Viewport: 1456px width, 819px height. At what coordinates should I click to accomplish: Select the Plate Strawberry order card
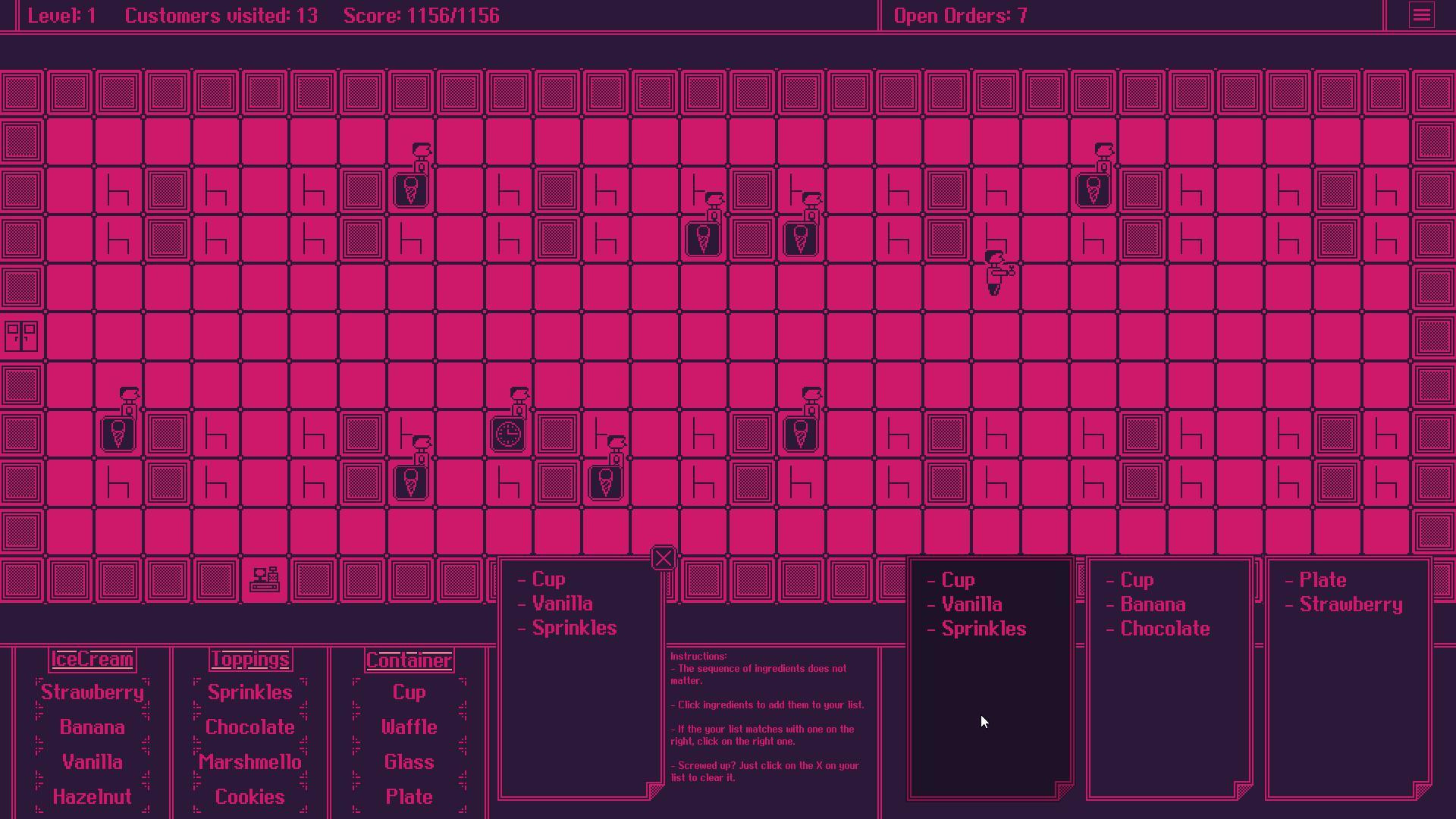tap(1348, 679)
